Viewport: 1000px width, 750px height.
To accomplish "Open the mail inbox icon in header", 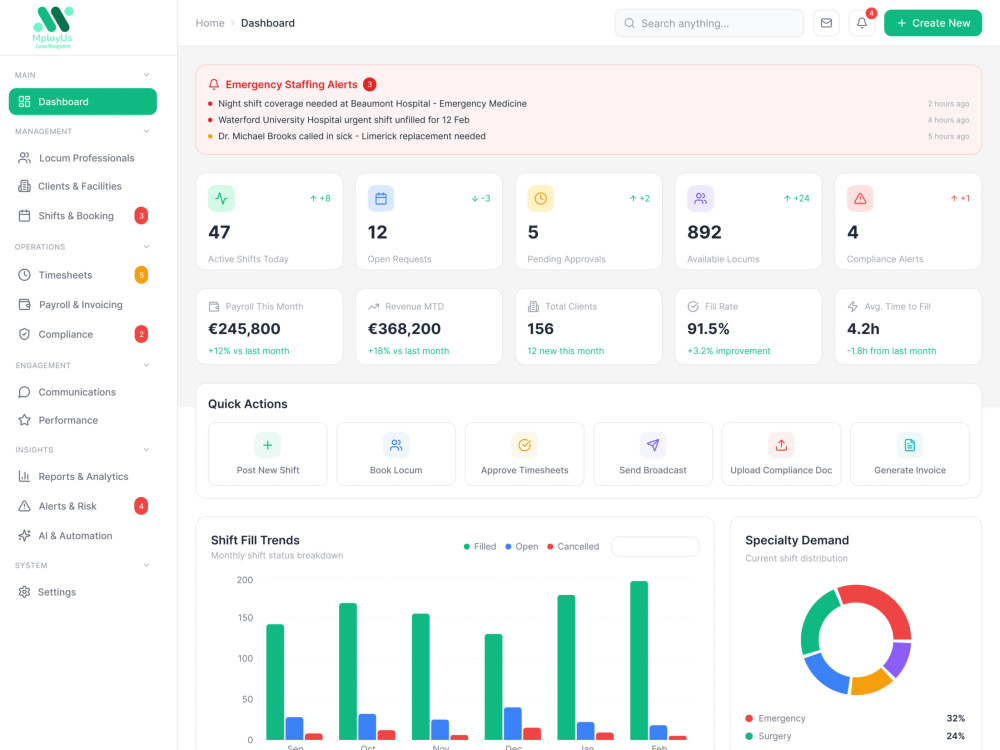I will coord(826,23).
